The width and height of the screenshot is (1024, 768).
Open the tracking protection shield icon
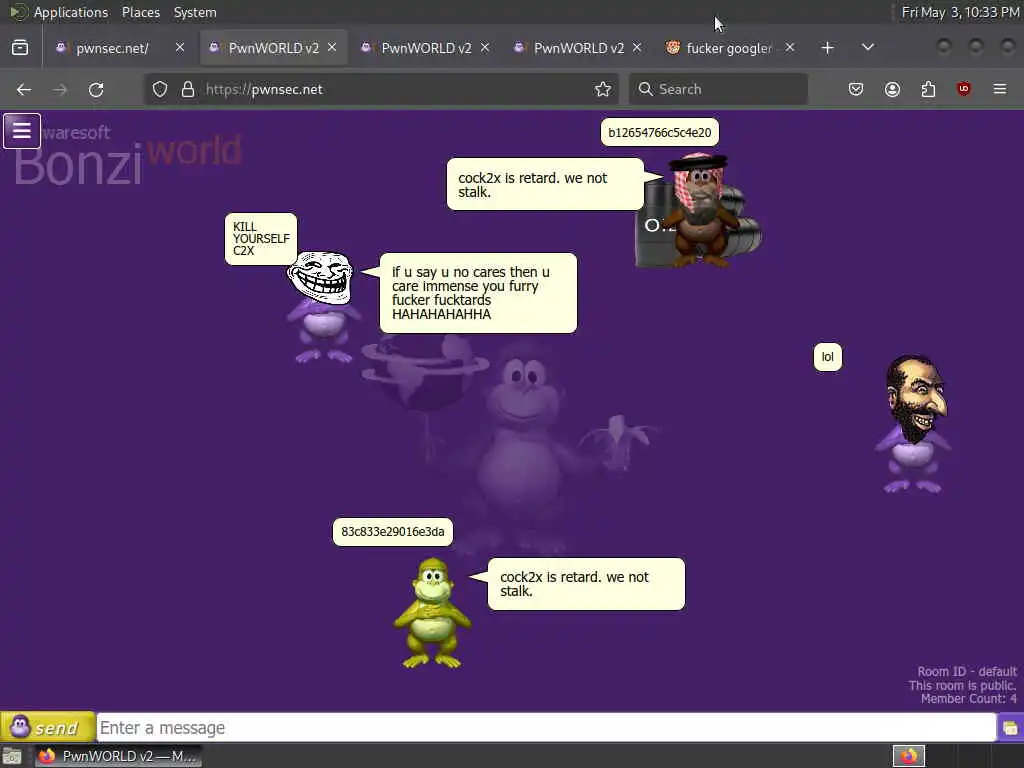click(x=160, y=89)
